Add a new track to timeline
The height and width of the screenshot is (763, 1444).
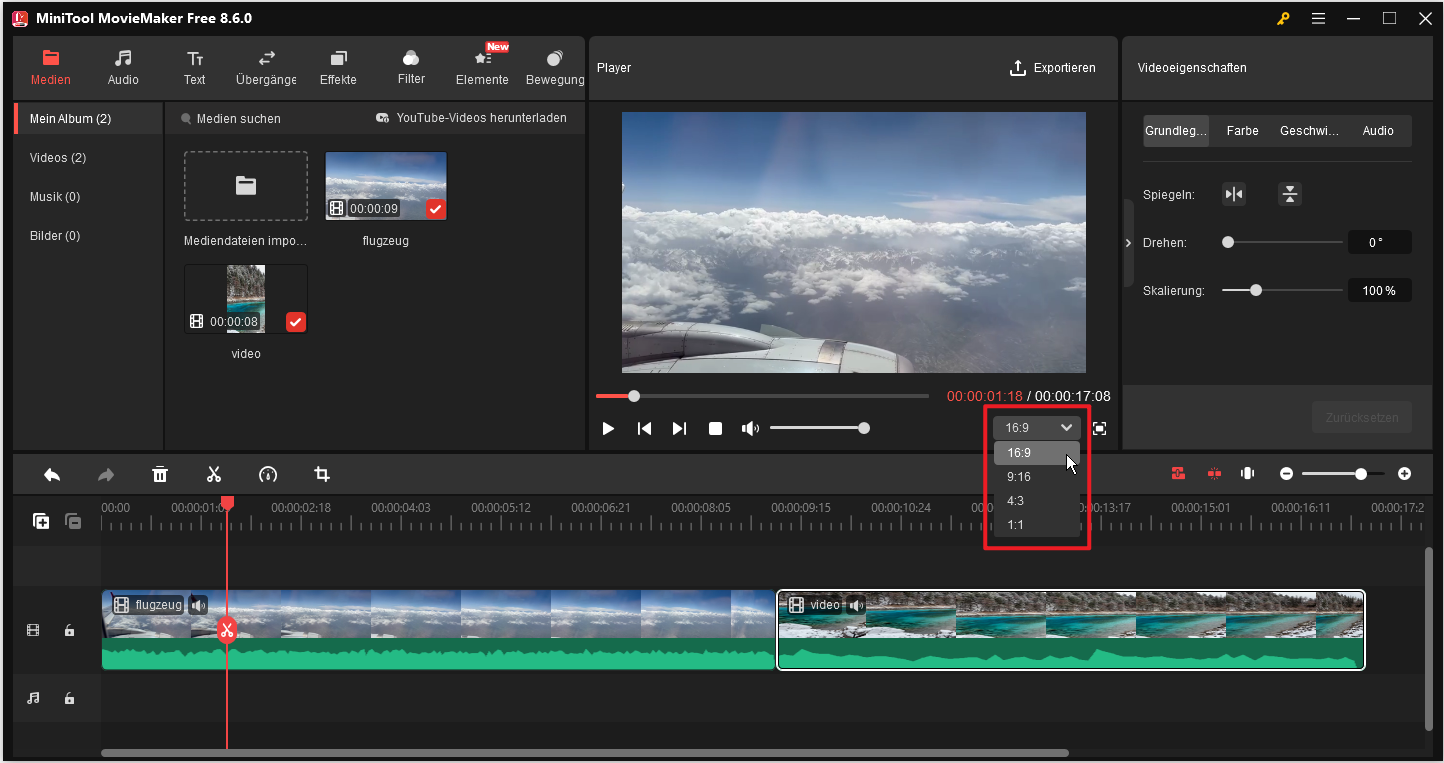[41, 521]
